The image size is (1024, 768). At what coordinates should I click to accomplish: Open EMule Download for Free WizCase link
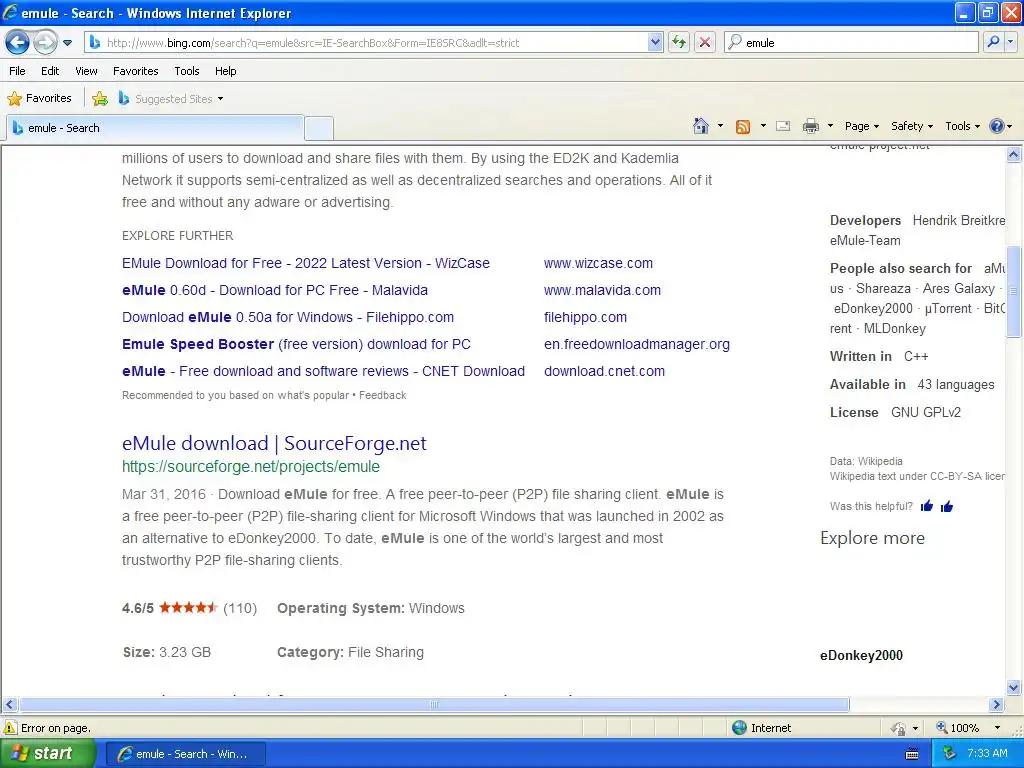306,263
